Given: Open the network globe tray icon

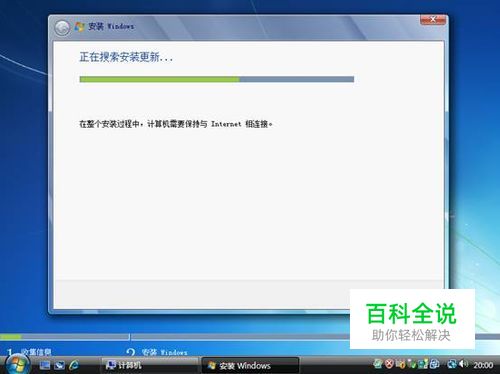Looking at the screenshot, I should pyautogui.click(x=452, y=364).
